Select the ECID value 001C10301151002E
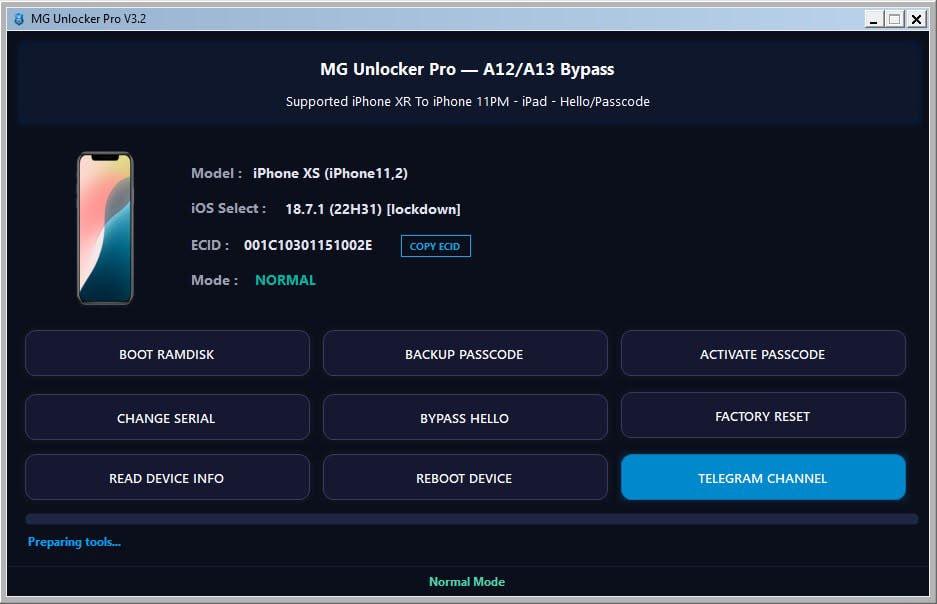Viewport: 937px width, 604px height. click(x=308, y=246)
